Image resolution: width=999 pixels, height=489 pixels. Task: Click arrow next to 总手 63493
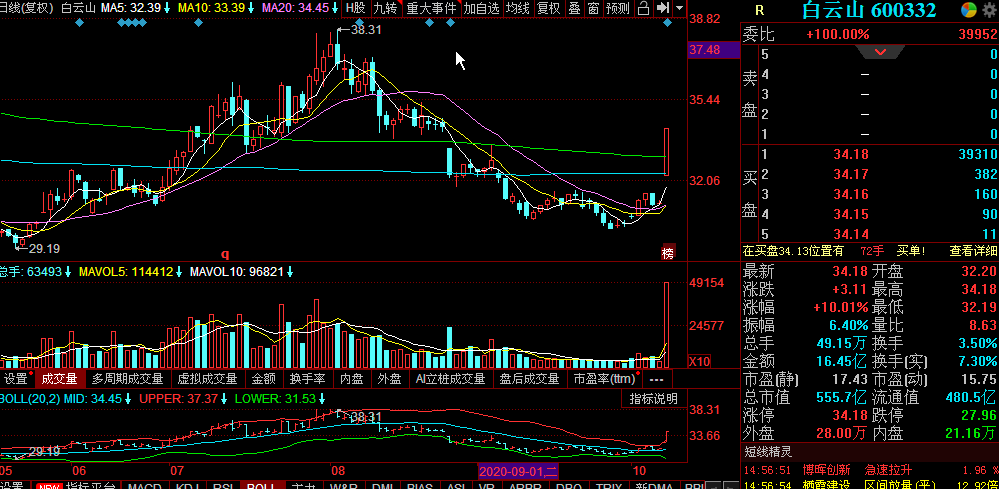click(68, 273)
